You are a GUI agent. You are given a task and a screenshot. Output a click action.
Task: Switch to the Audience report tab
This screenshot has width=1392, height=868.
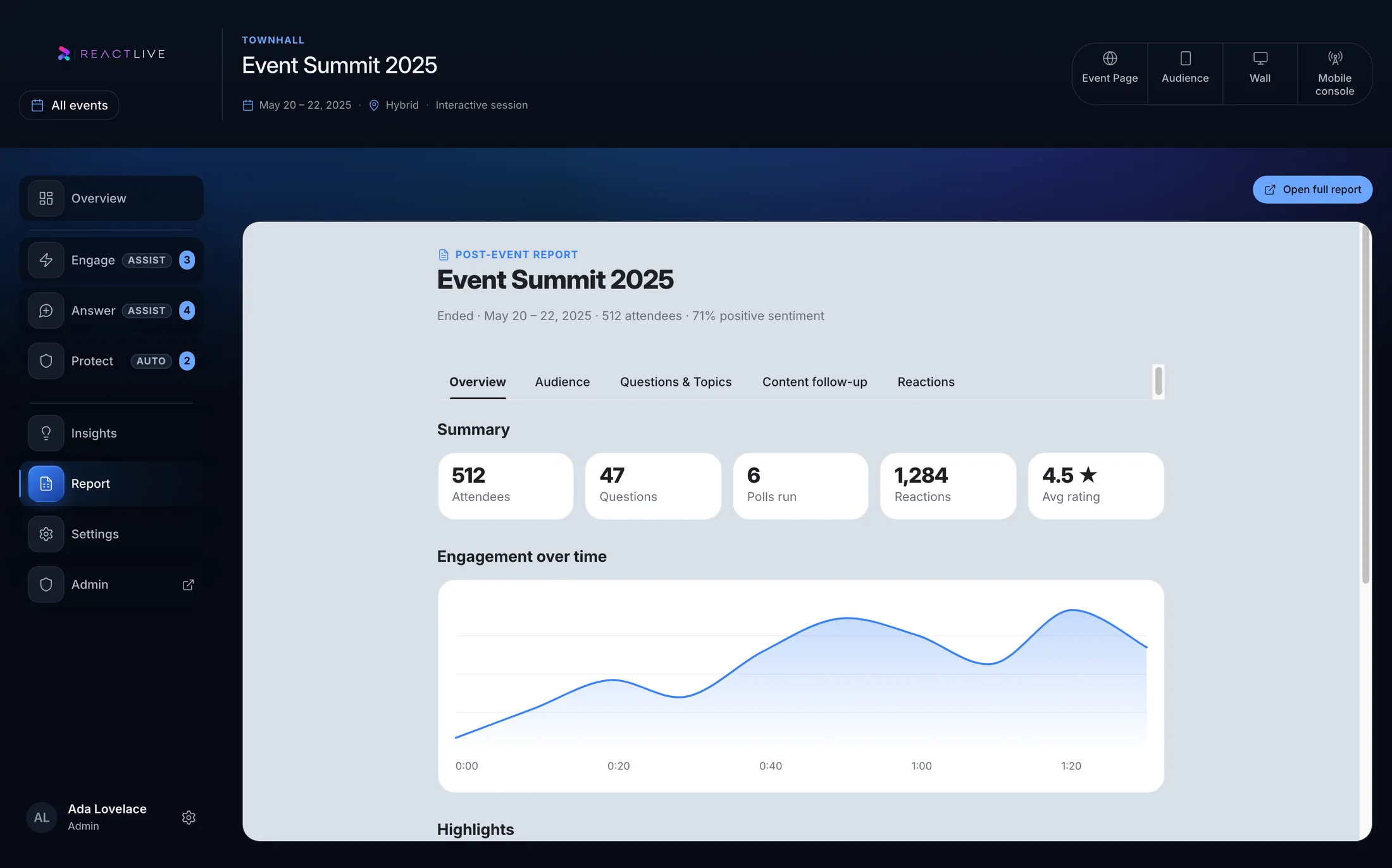pos(562,382)
